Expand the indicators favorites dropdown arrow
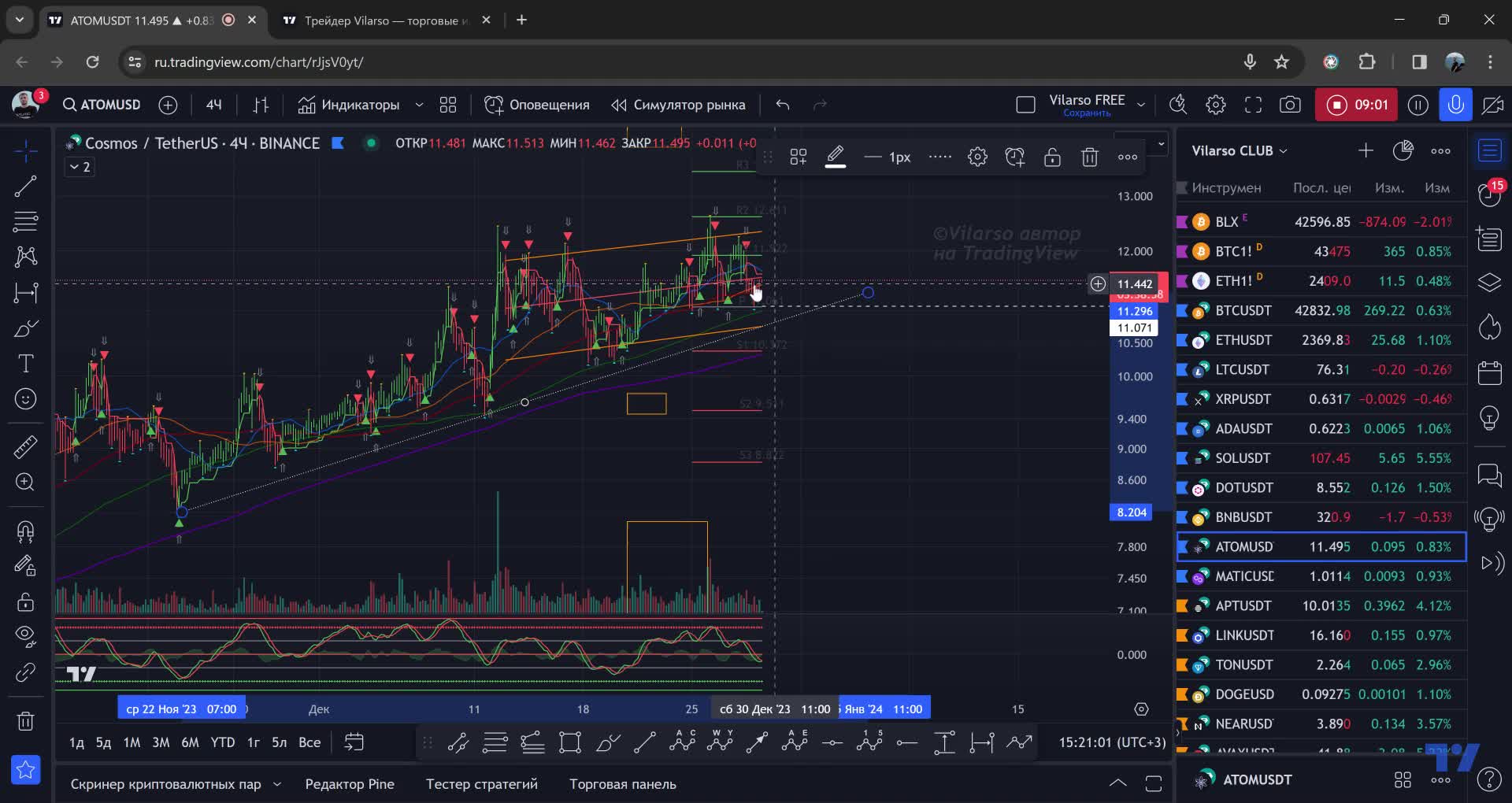 point(419,105)
